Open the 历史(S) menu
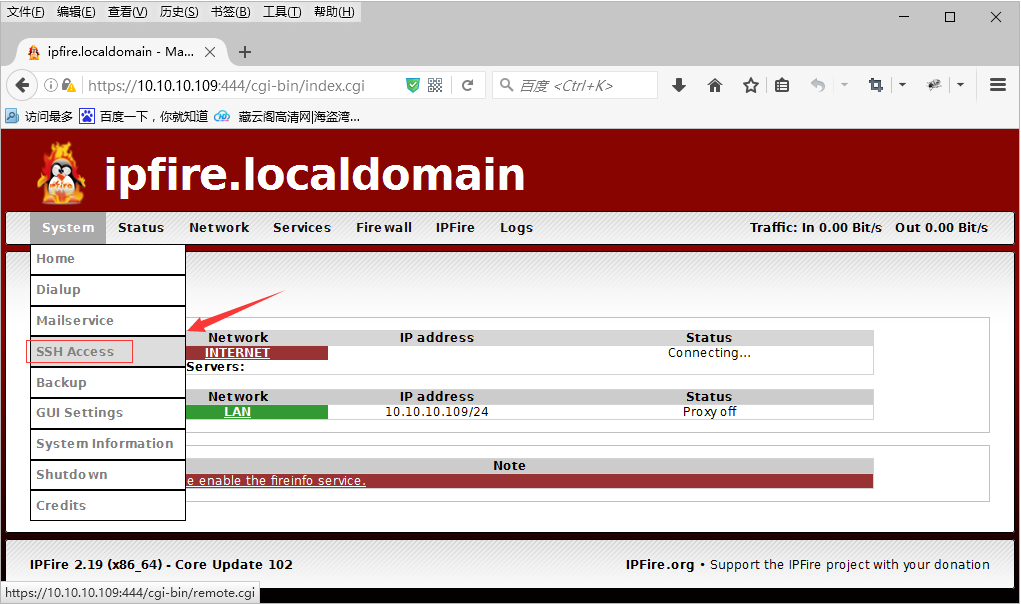 coord(179,12)
